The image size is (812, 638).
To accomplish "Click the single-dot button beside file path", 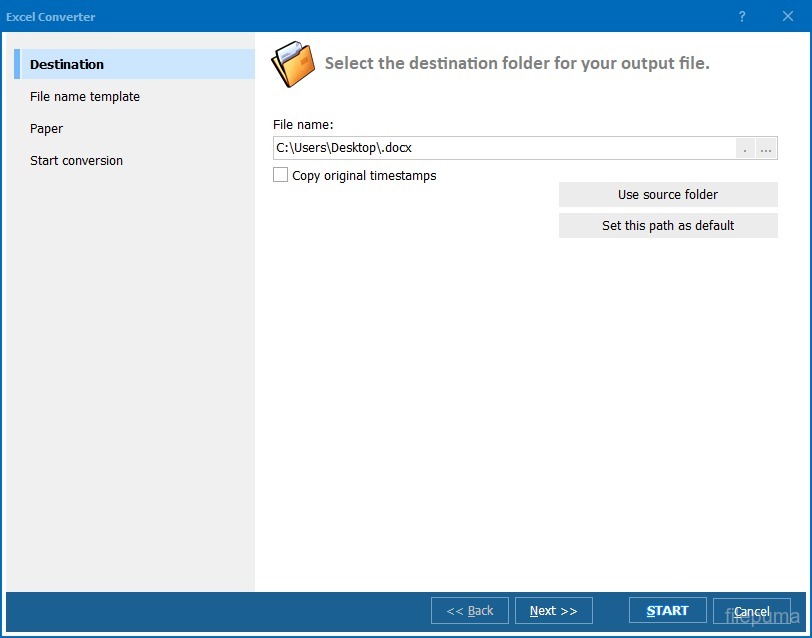I will coord(745,149).
